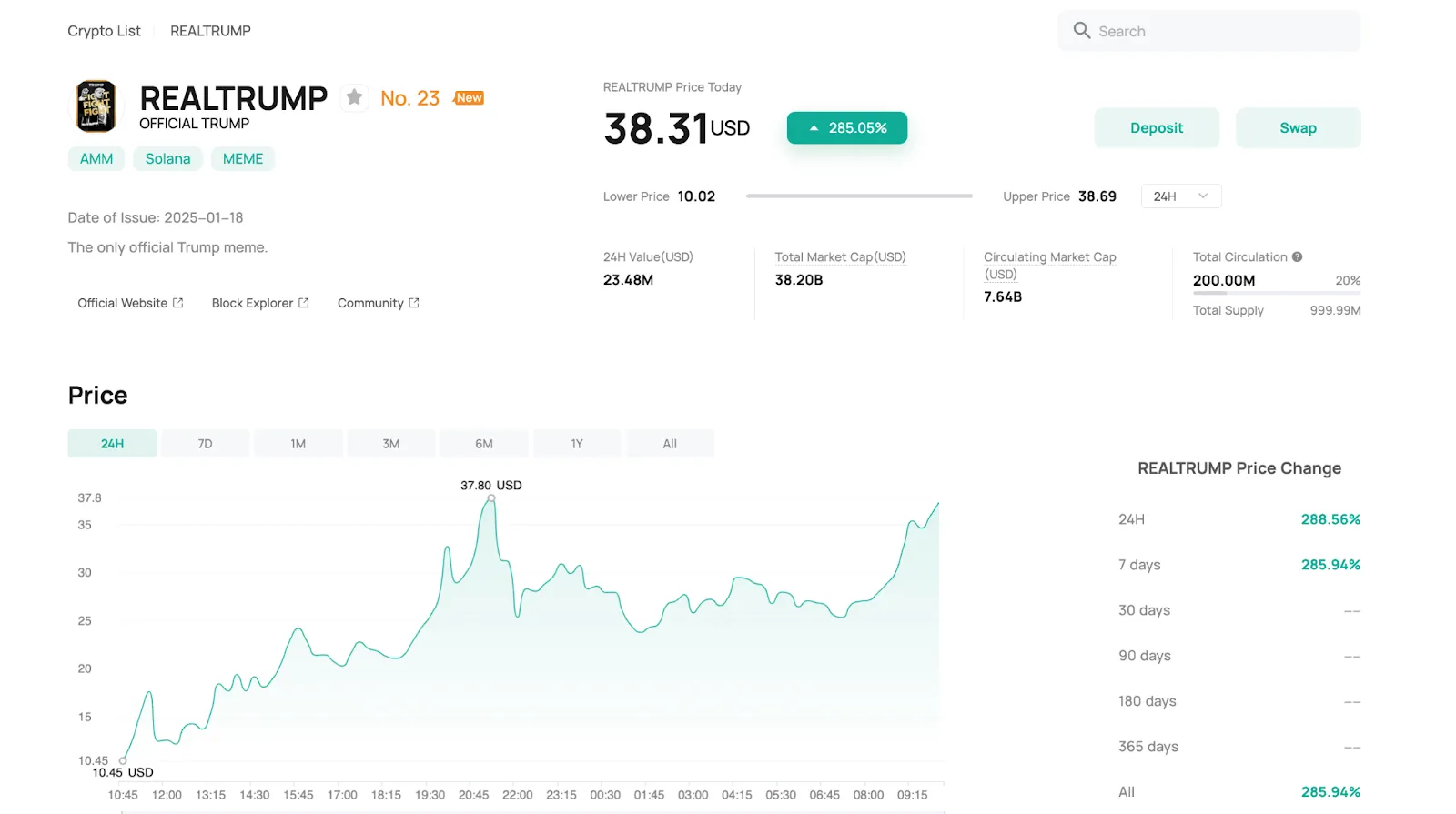Click the 38.31 USD price
1456x814 pixels.
point(676,128)
